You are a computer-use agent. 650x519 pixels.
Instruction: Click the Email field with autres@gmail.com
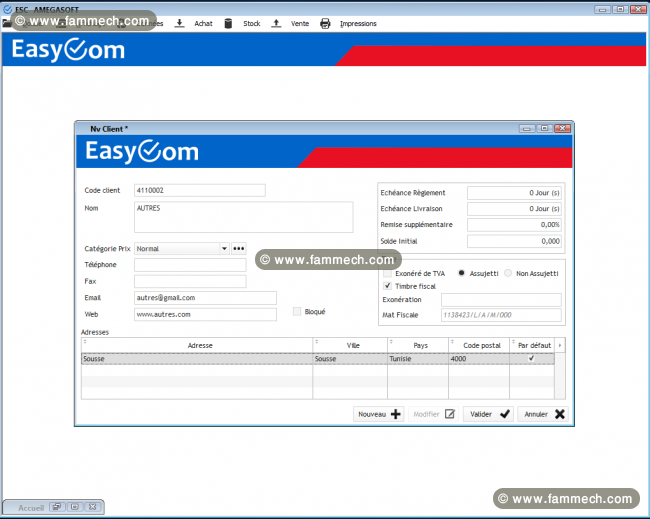[205, 298]
